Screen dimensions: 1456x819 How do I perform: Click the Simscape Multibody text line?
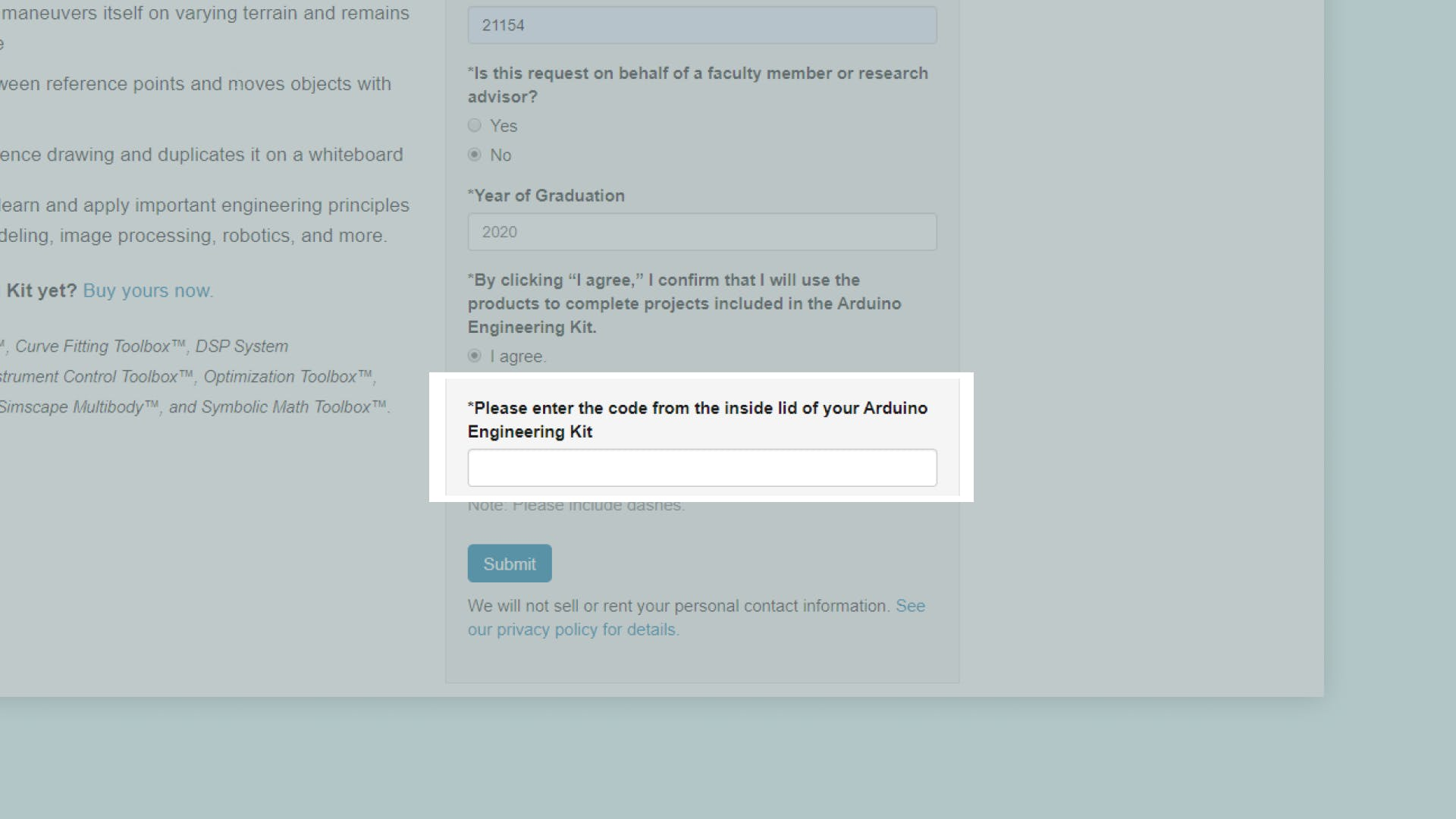195,407
